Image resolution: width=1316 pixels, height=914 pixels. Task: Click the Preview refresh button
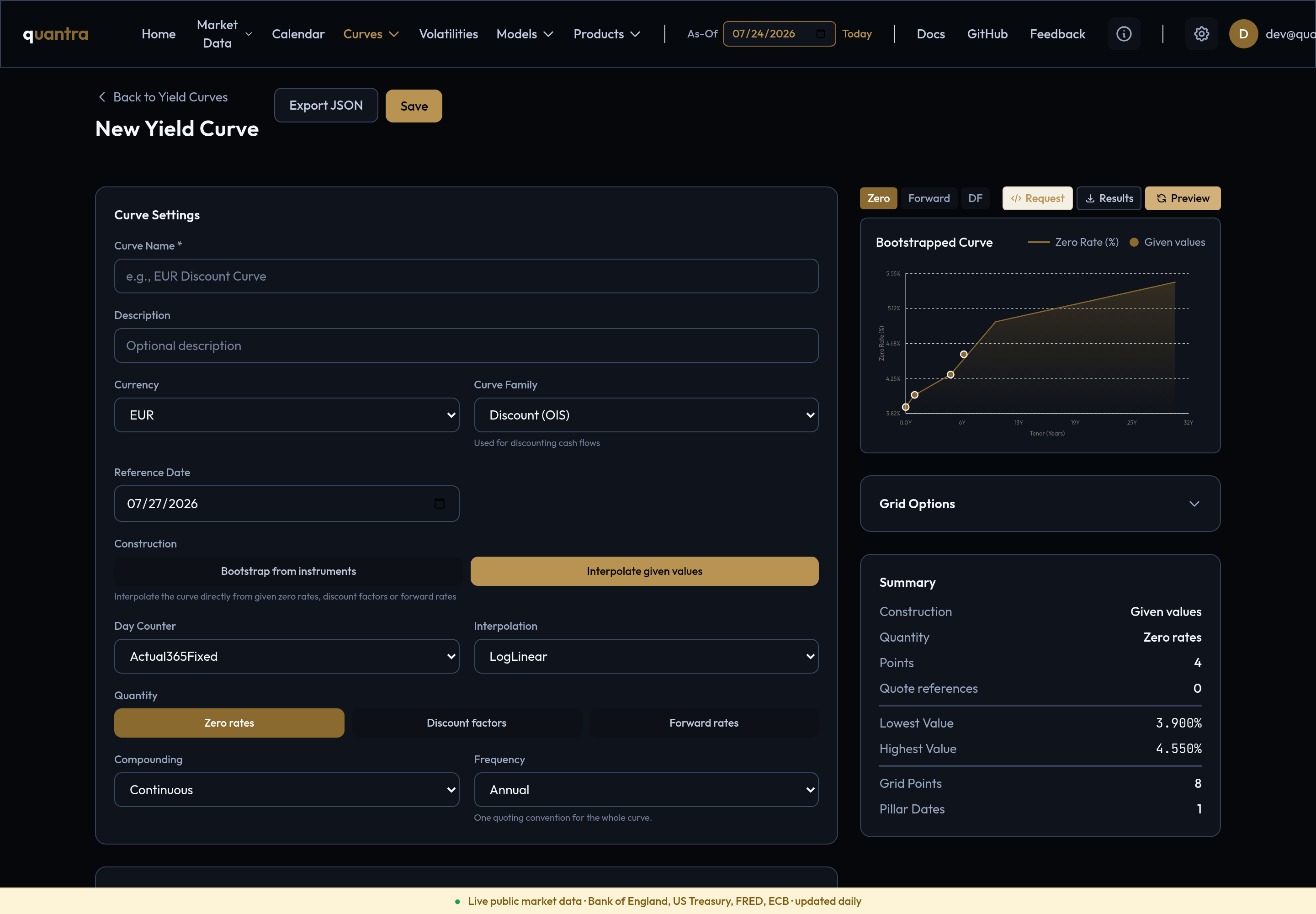pyautogui.click(x=1183, y=198)
